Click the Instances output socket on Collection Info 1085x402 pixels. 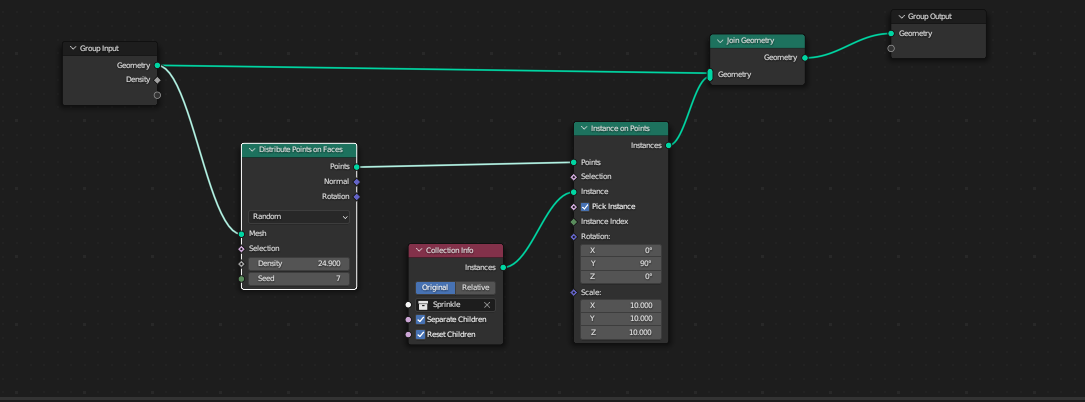pos(503,267)
